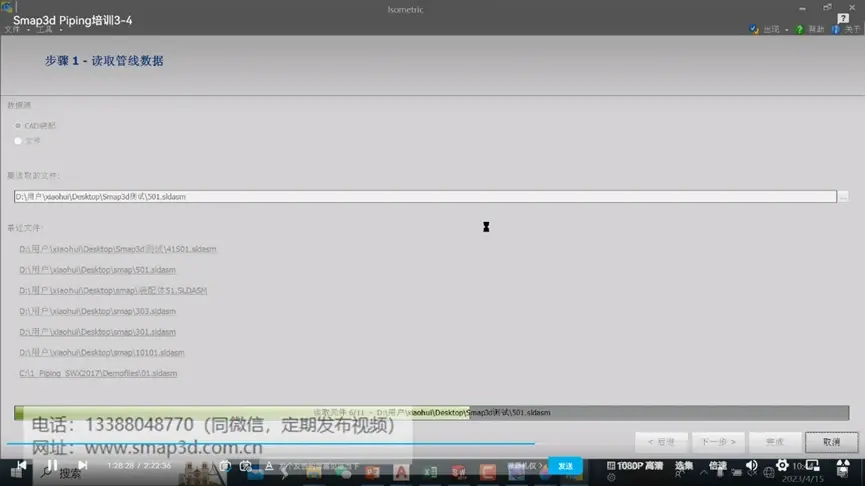Open the 1080P 高清 quality selector
865x486 pixels.
[634, 466]
